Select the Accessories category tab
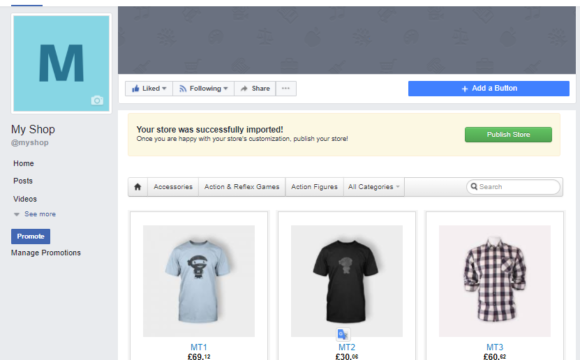 [173, 187]
